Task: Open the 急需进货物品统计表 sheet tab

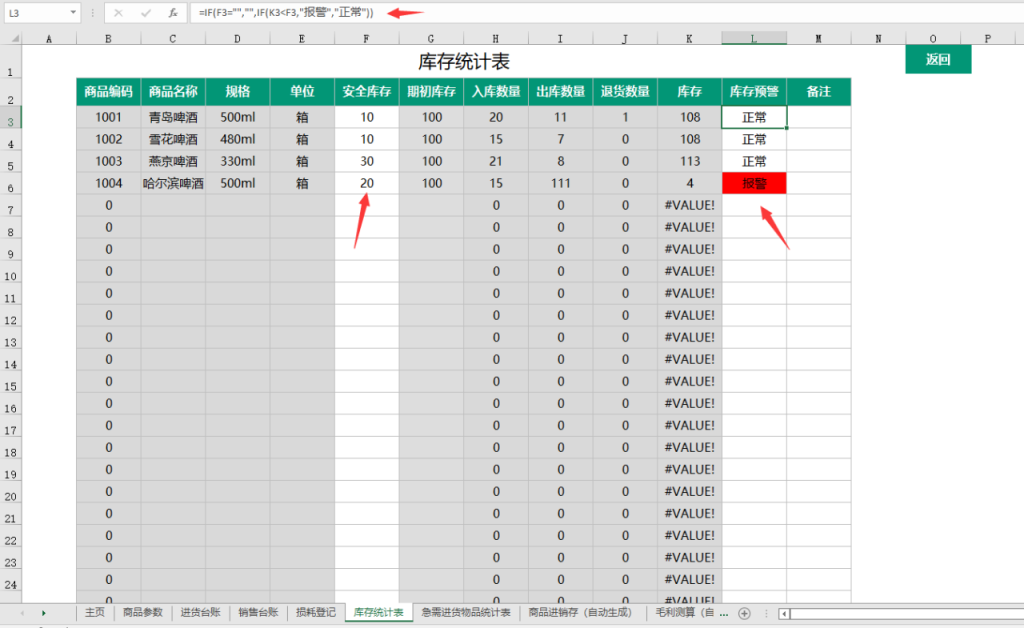Action: pos(466,612)
